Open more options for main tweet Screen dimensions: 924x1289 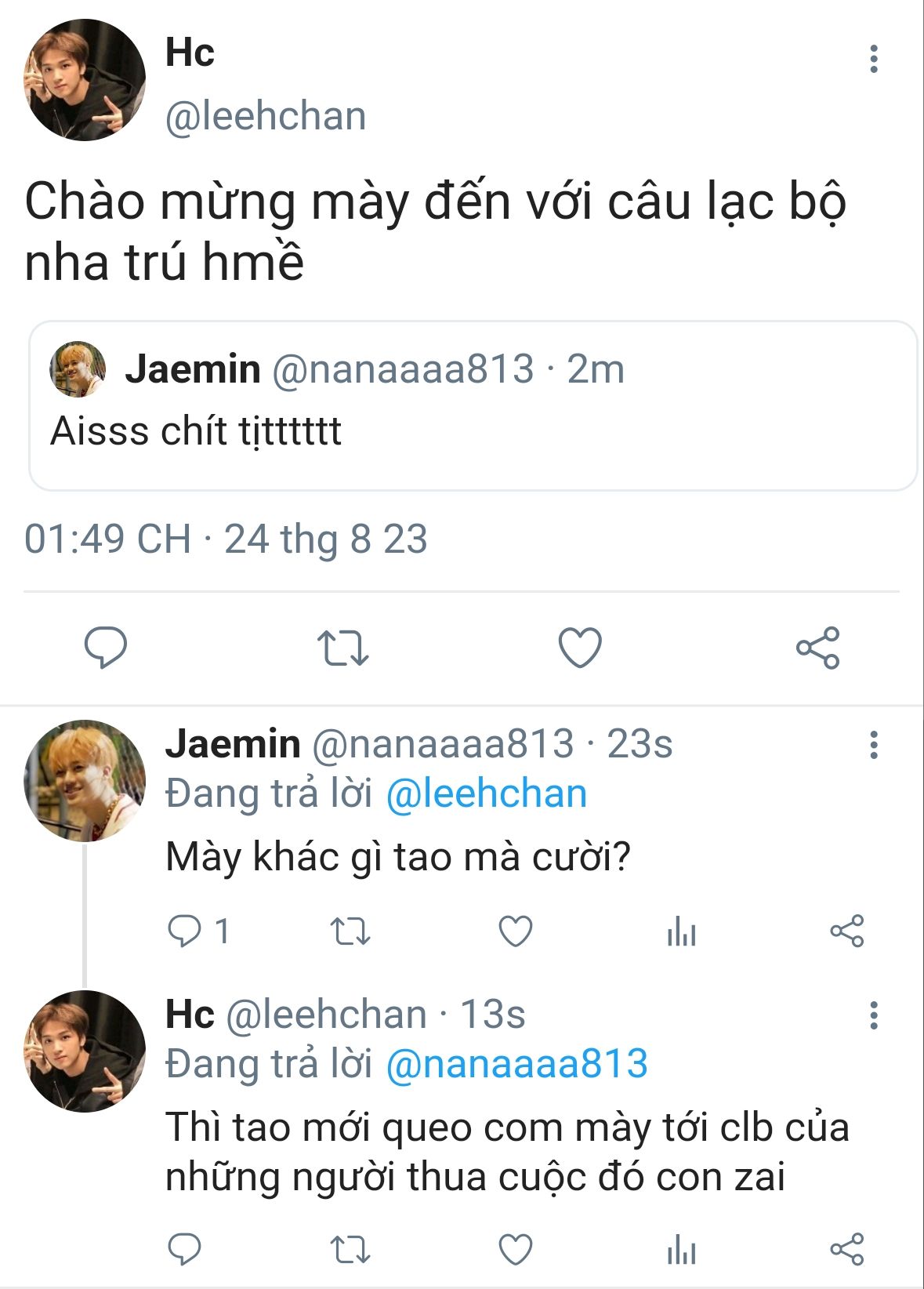[x=873, y=59]
